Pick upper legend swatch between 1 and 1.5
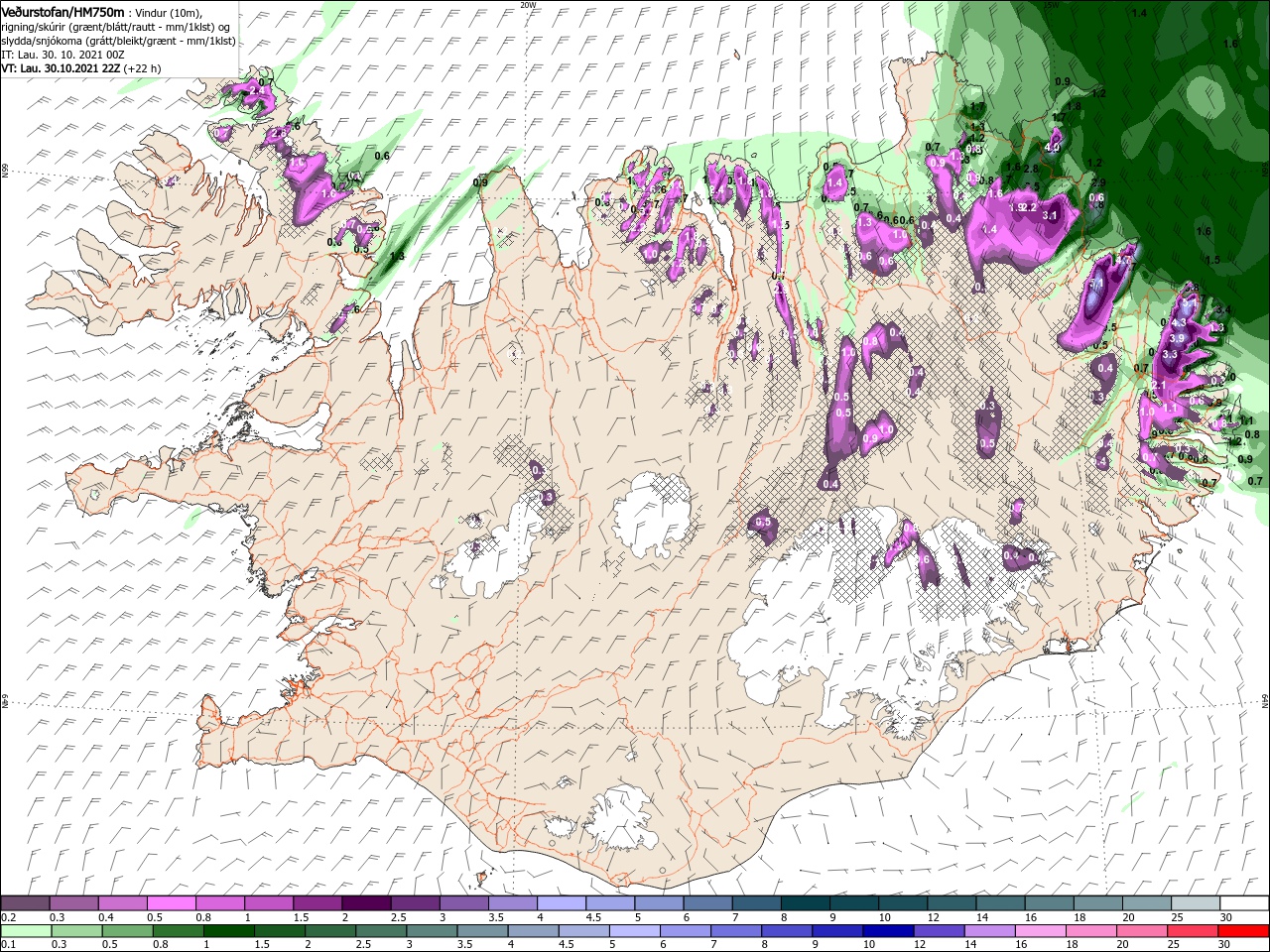The width and height of the screenshot is (1270, 952). (268, 902)
